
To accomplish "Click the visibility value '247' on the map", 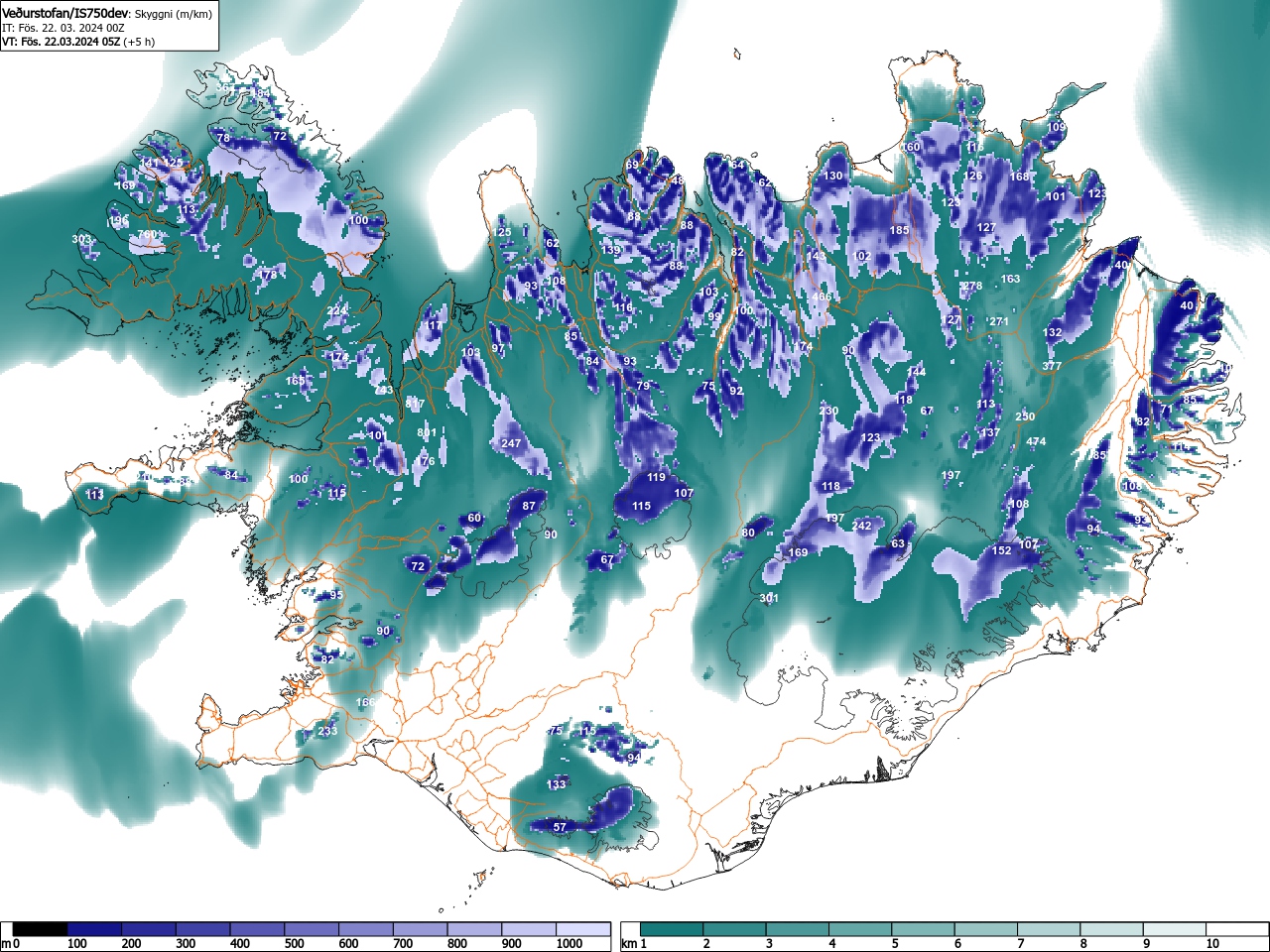I will [x=511, y=444].
